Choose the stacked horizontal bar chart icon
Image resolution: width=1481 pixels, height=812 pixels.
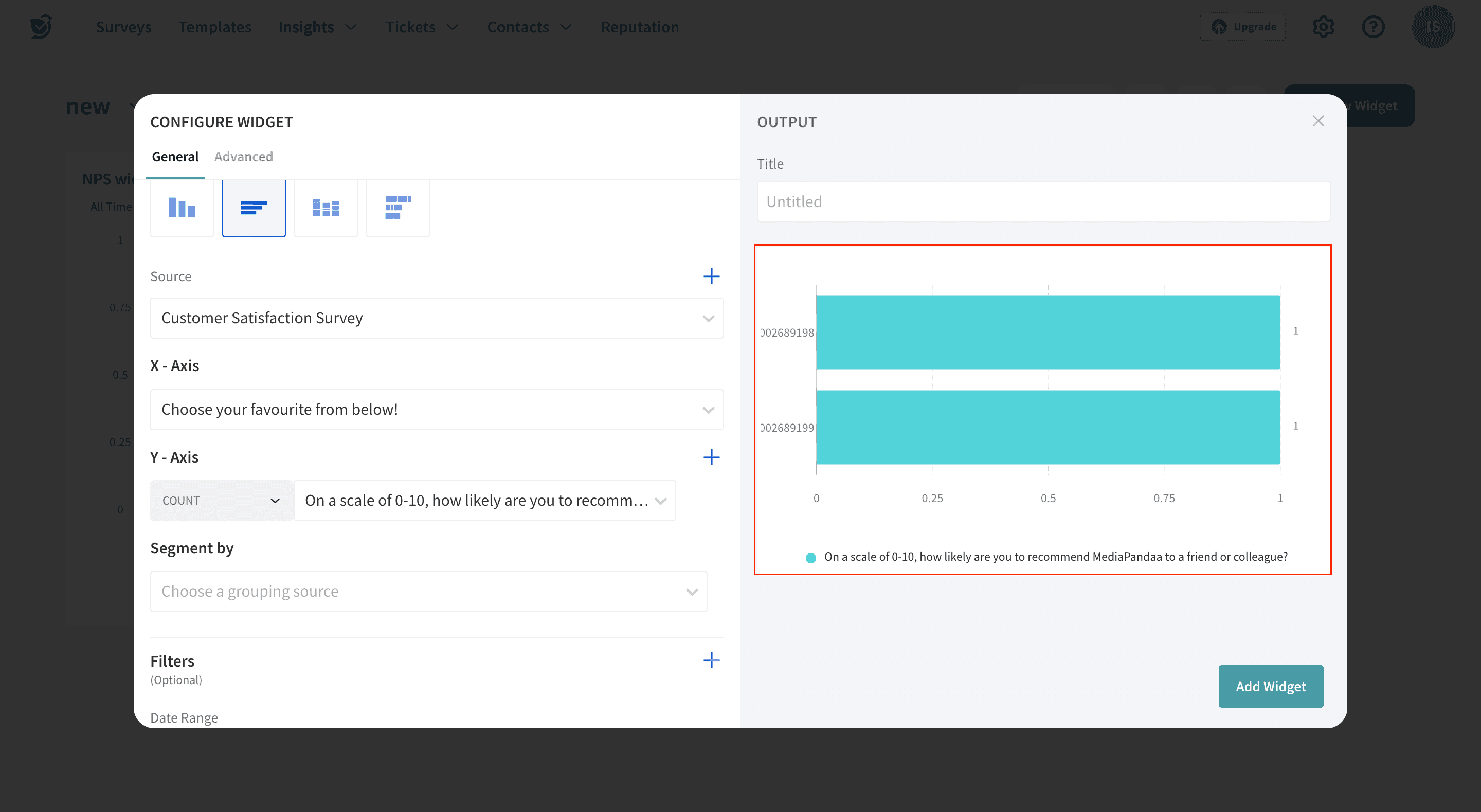398,208
